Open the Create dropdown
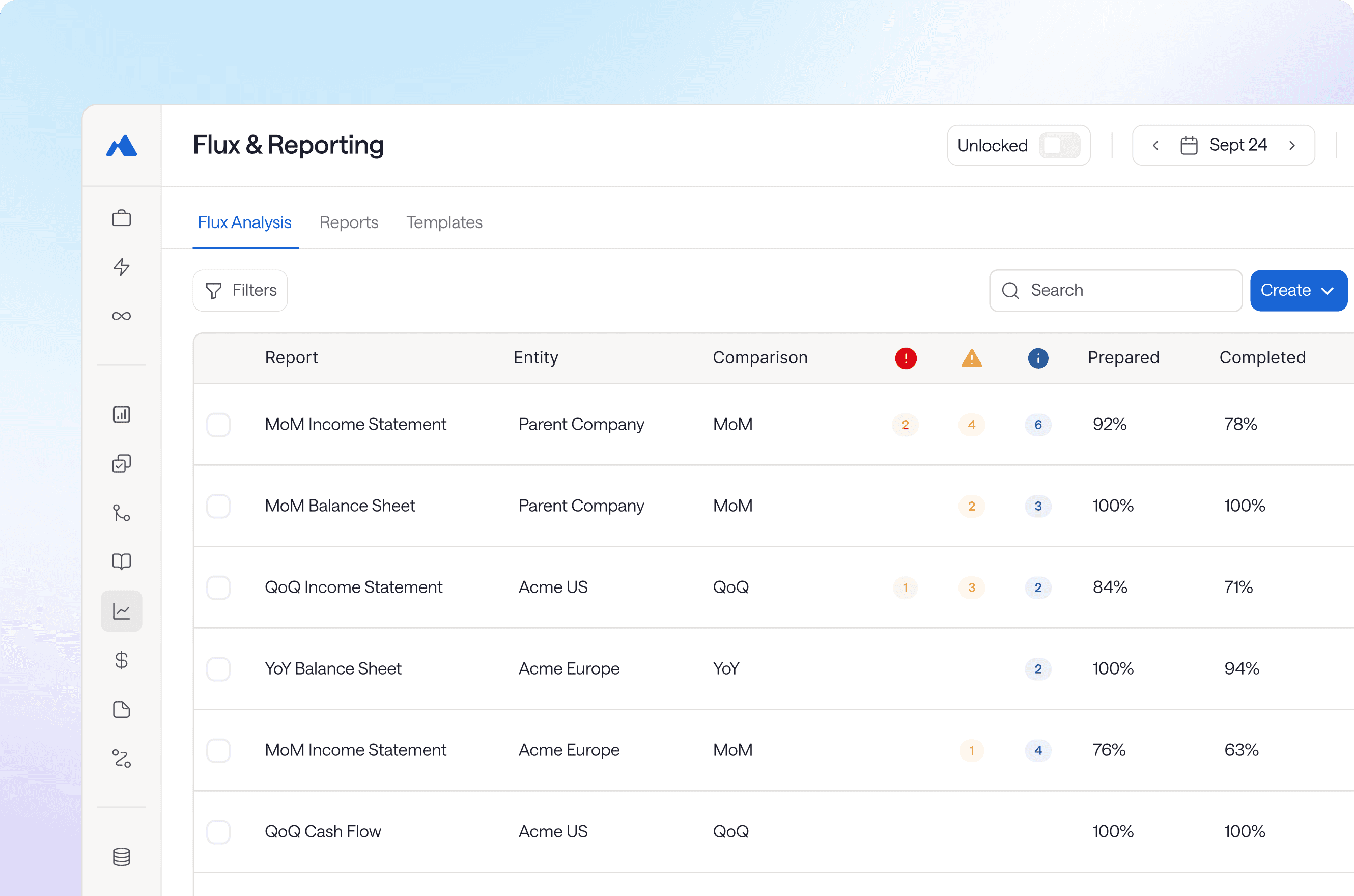The image size is (1354, 896). pyautogui.click(x=1299, y=290)
